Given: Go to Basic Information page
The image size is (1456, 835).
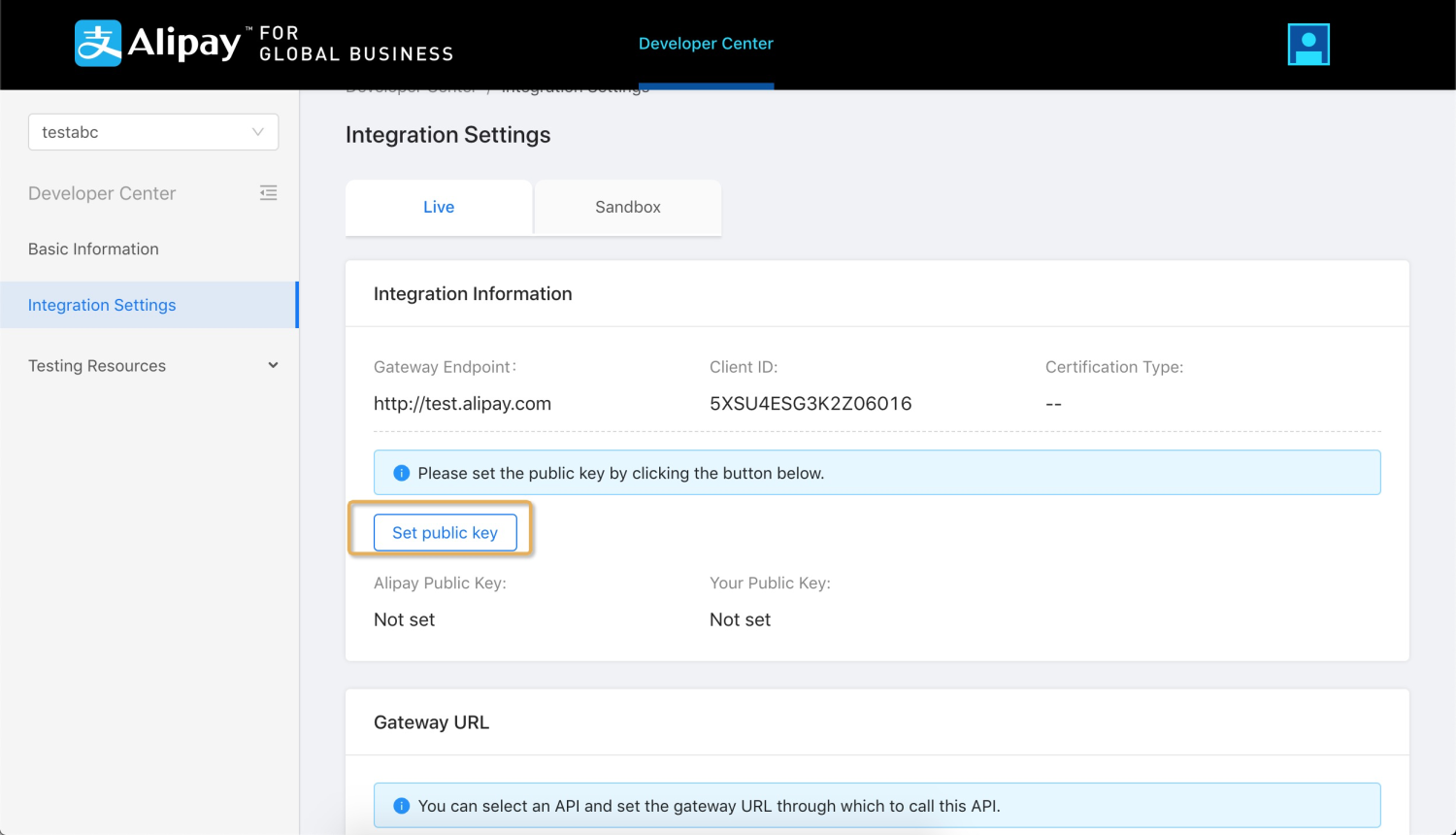Looking at the screenshot, I should coord(93,249).
